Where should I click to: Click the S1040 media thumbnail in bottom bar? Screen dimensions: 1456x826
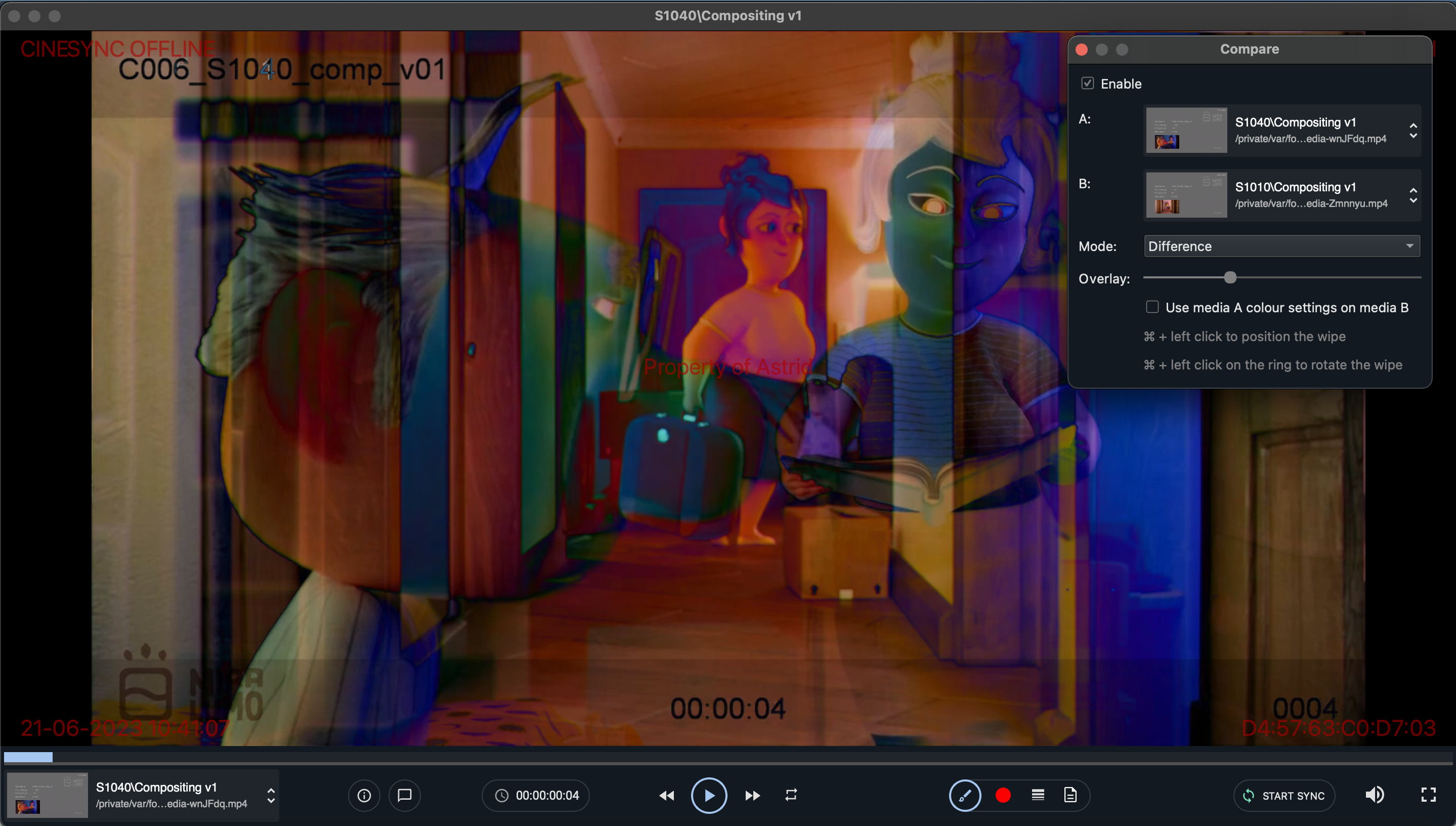[x=47, y=795]
